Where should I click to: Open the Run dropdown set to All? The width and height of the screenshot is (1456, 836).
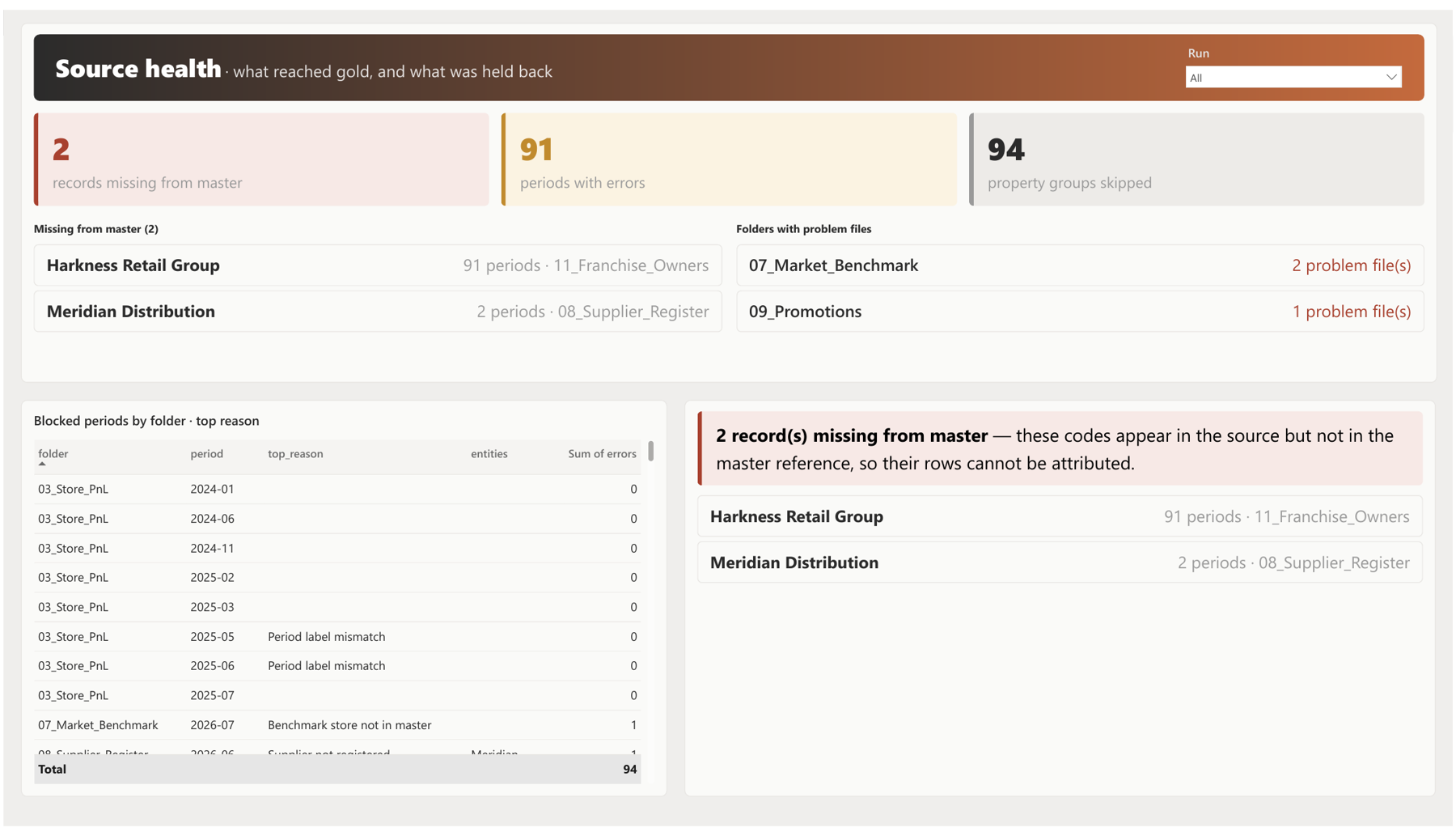click(x=1293, y=78)
